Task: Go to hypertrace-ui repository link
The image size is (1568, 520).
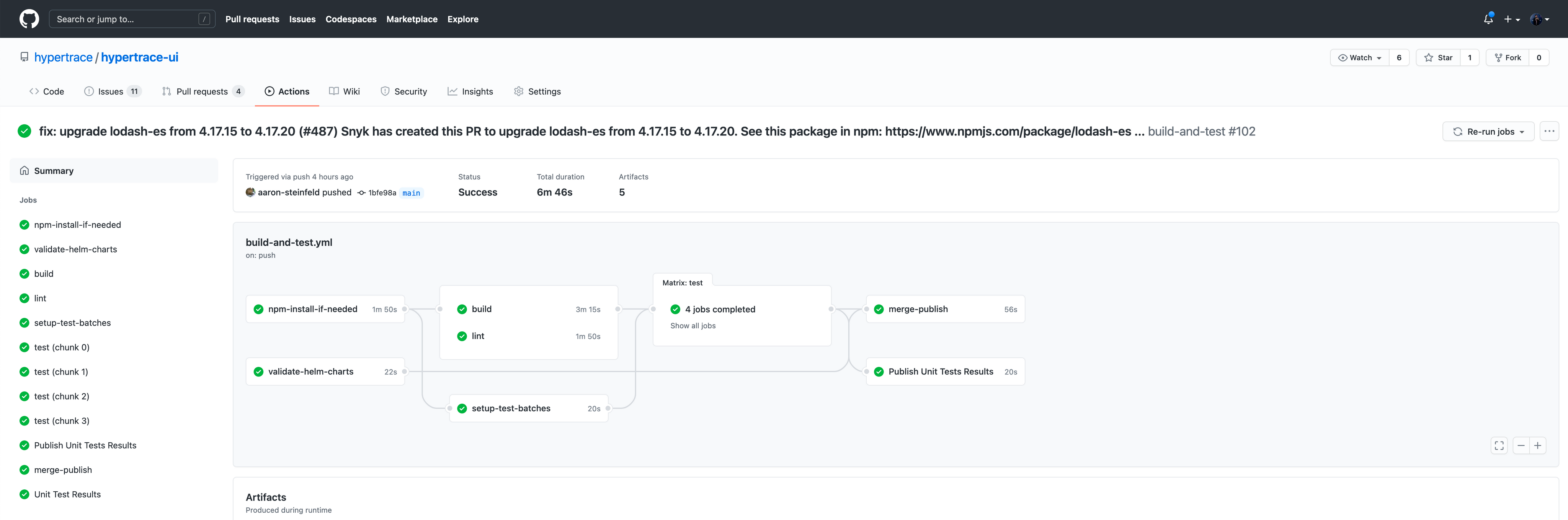Action: pyautogui.click(x=139, y=57)
